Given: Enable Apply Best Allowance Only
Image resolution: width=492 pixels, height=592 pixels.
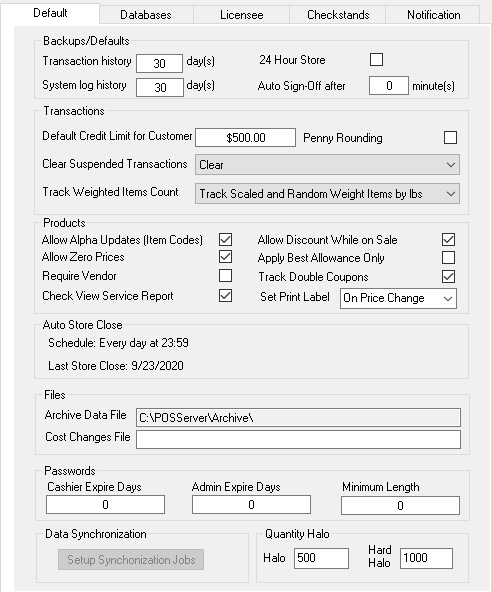Looking at the screenshot, I should point(449,257).
